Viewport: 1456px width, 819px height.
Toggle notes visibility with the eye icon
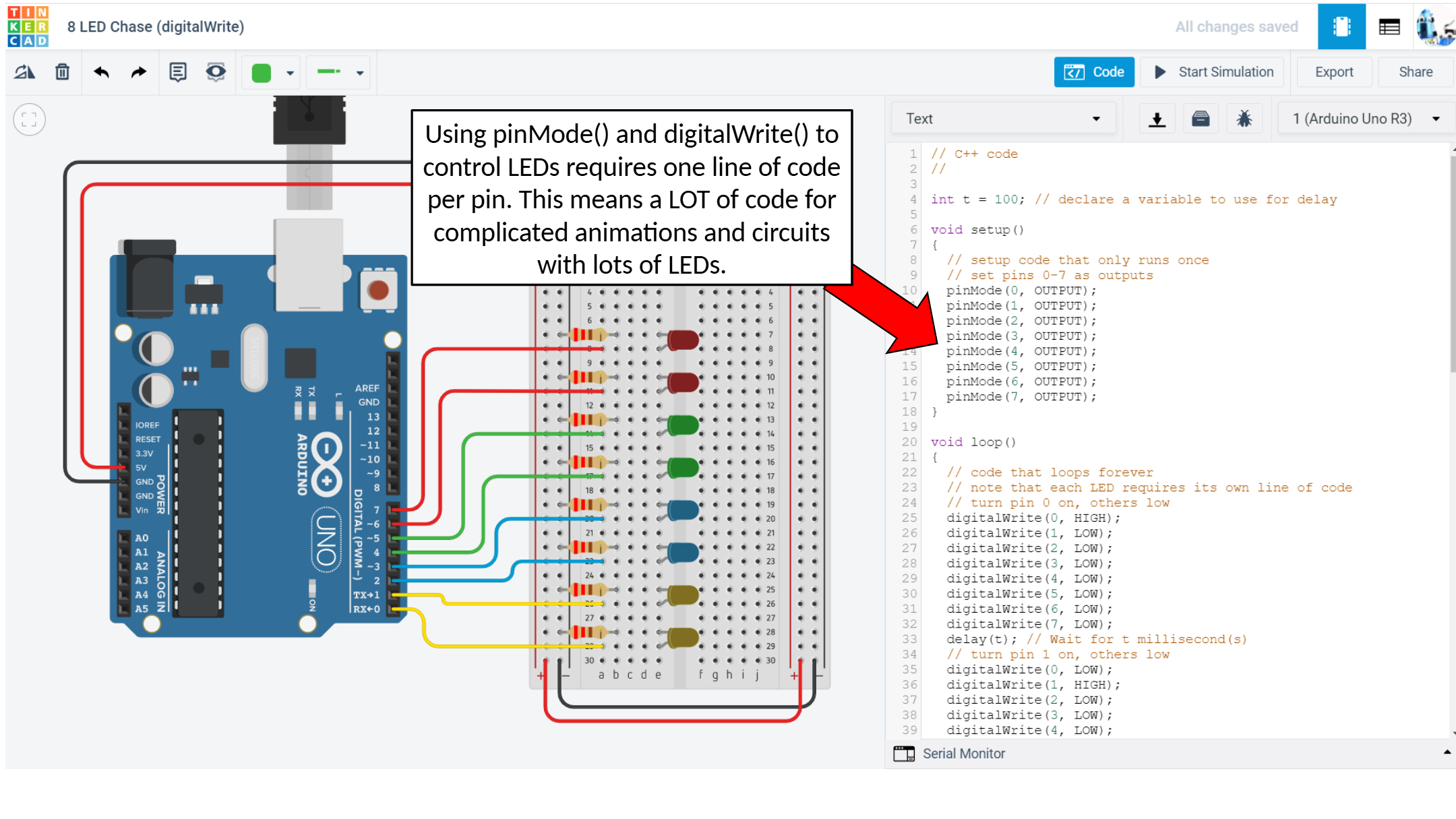point(216,72)
